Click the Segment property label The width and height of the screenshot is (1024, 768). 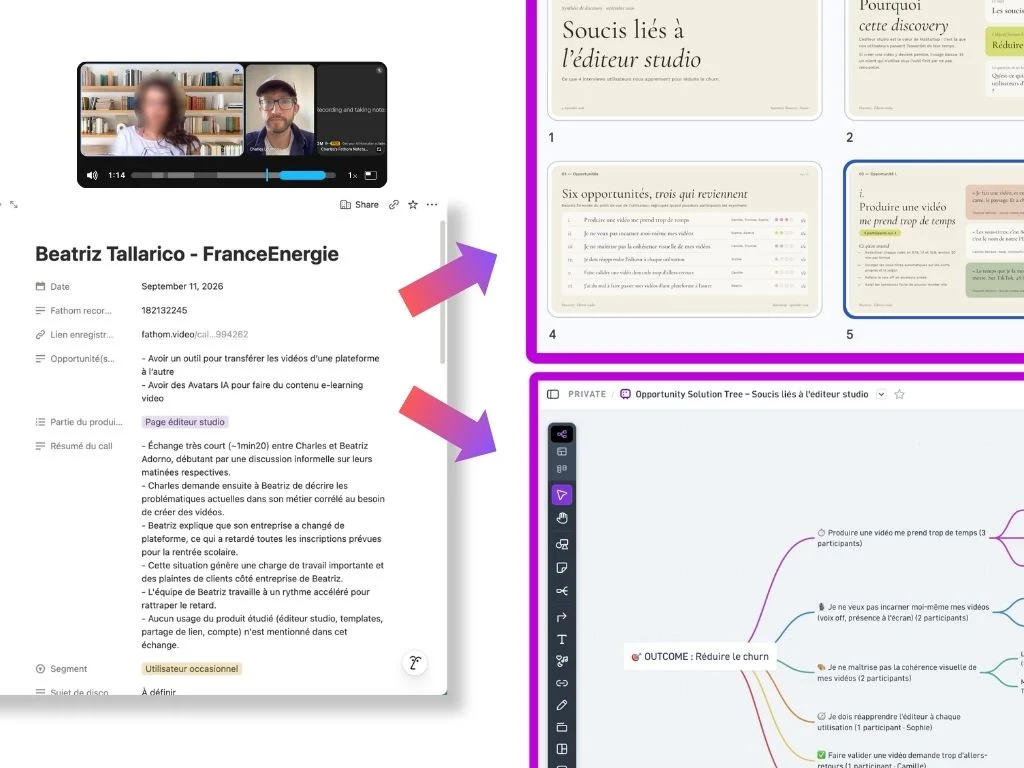(x=61, y=669)
